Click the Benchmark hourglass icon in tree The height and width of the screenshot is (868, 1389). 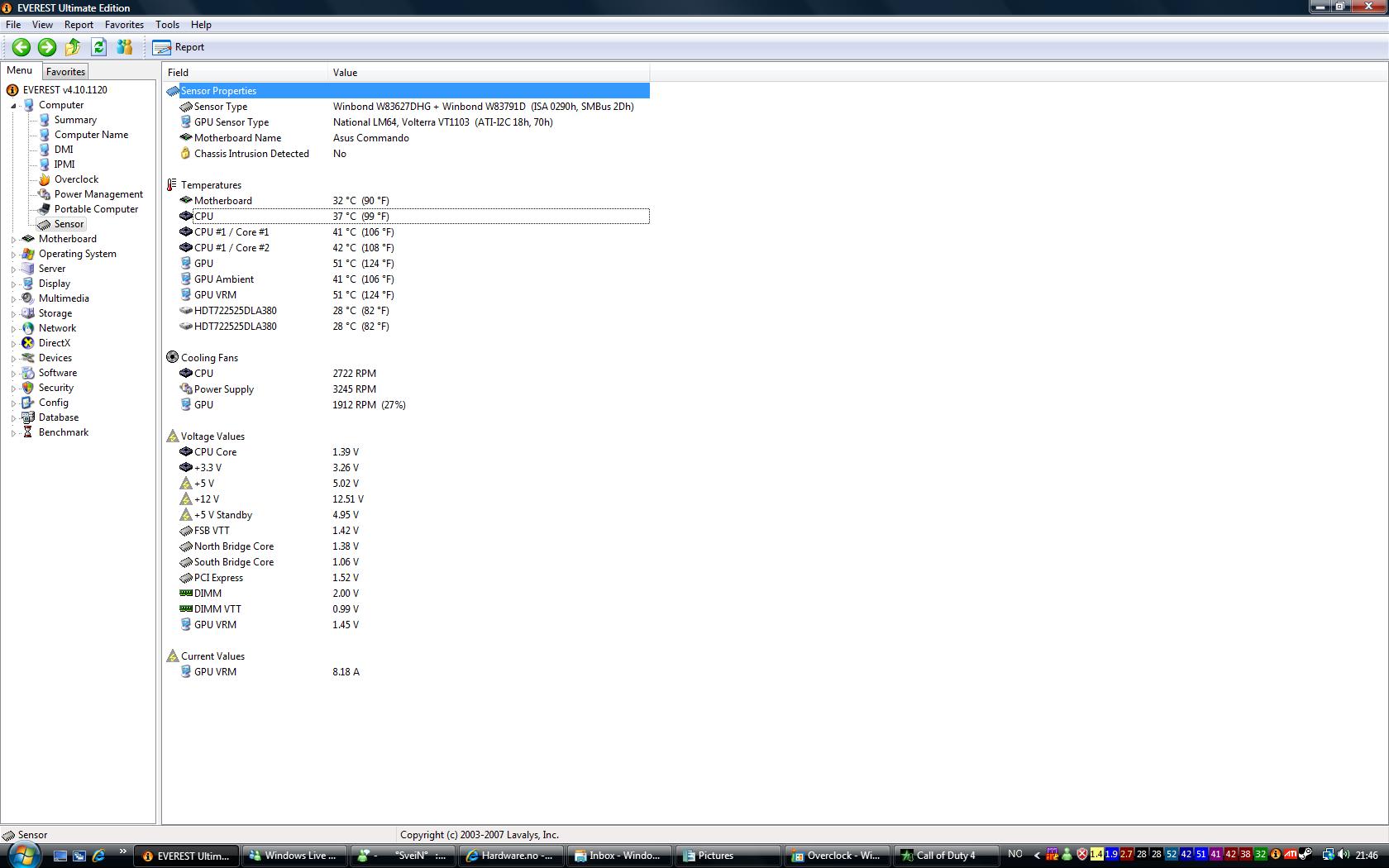(28, 432)
